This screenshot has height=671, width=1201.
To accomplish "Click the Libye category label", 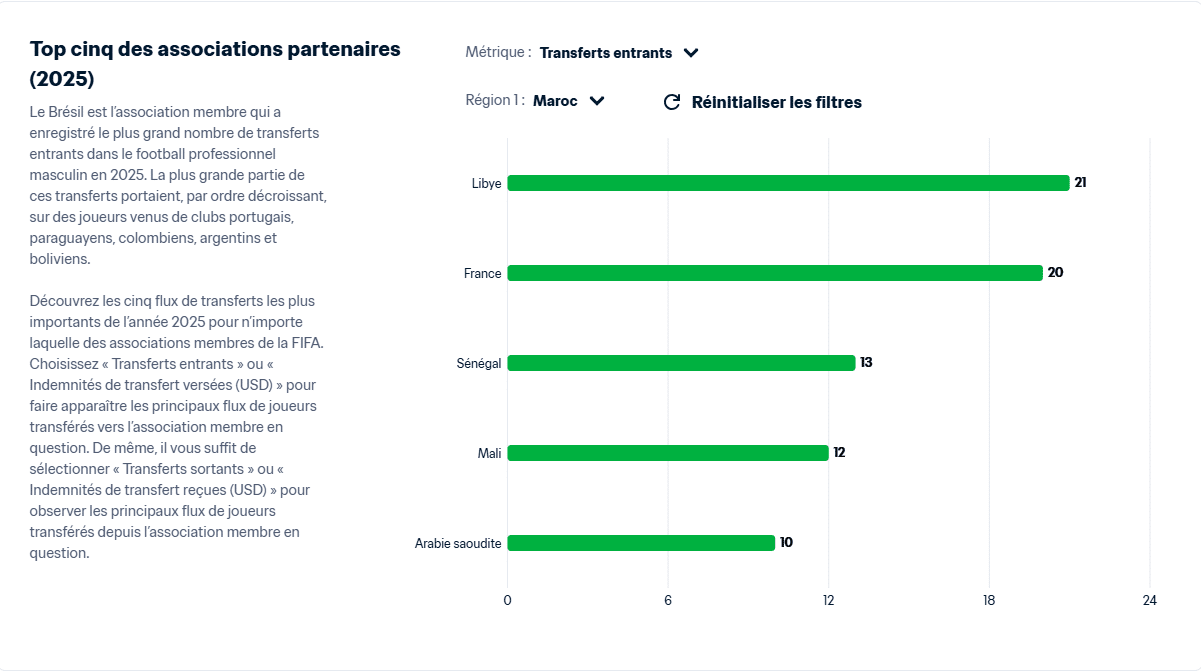I will coord(488,183).
